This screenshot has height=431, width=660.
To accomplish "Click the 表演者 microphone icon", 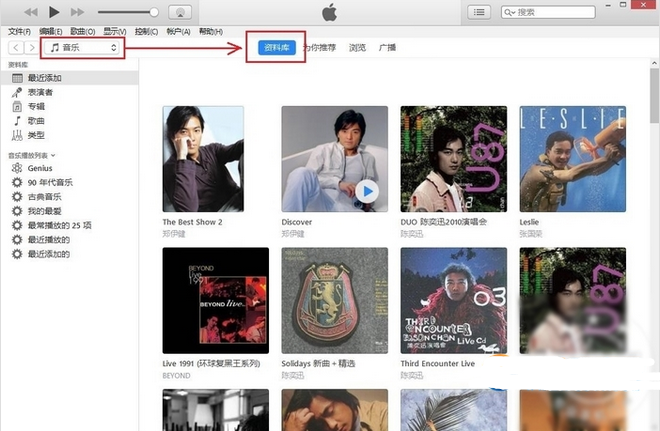I will coord(17,92).
